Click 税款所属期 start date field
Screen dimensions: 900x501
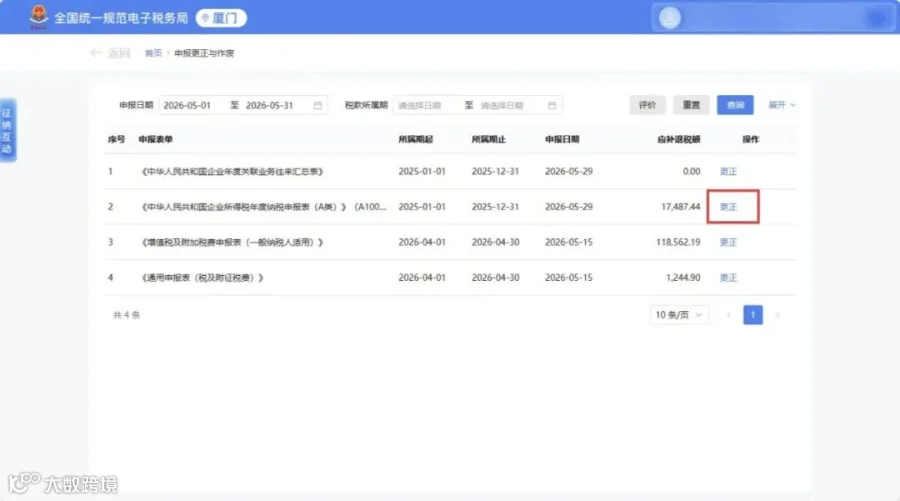420,106
